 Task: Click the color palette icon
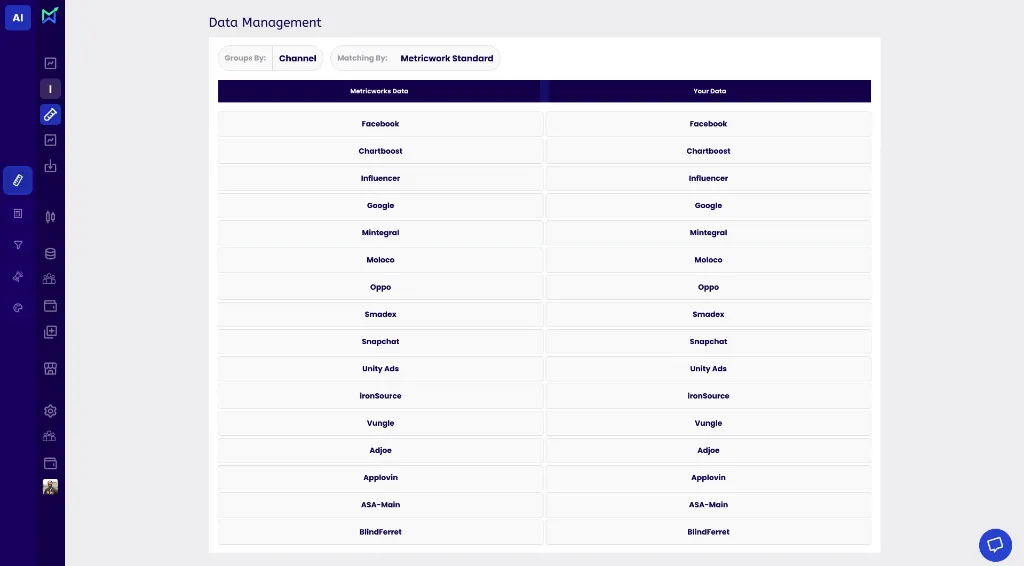click(x=18, y=307)
